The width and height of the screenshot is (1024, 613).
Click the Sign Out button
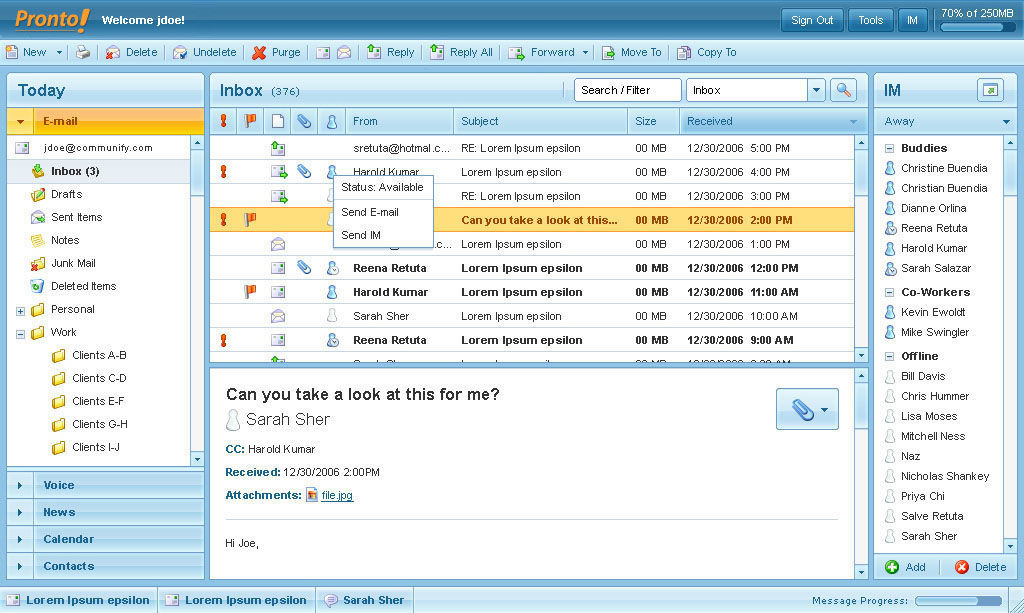(811, 20)
